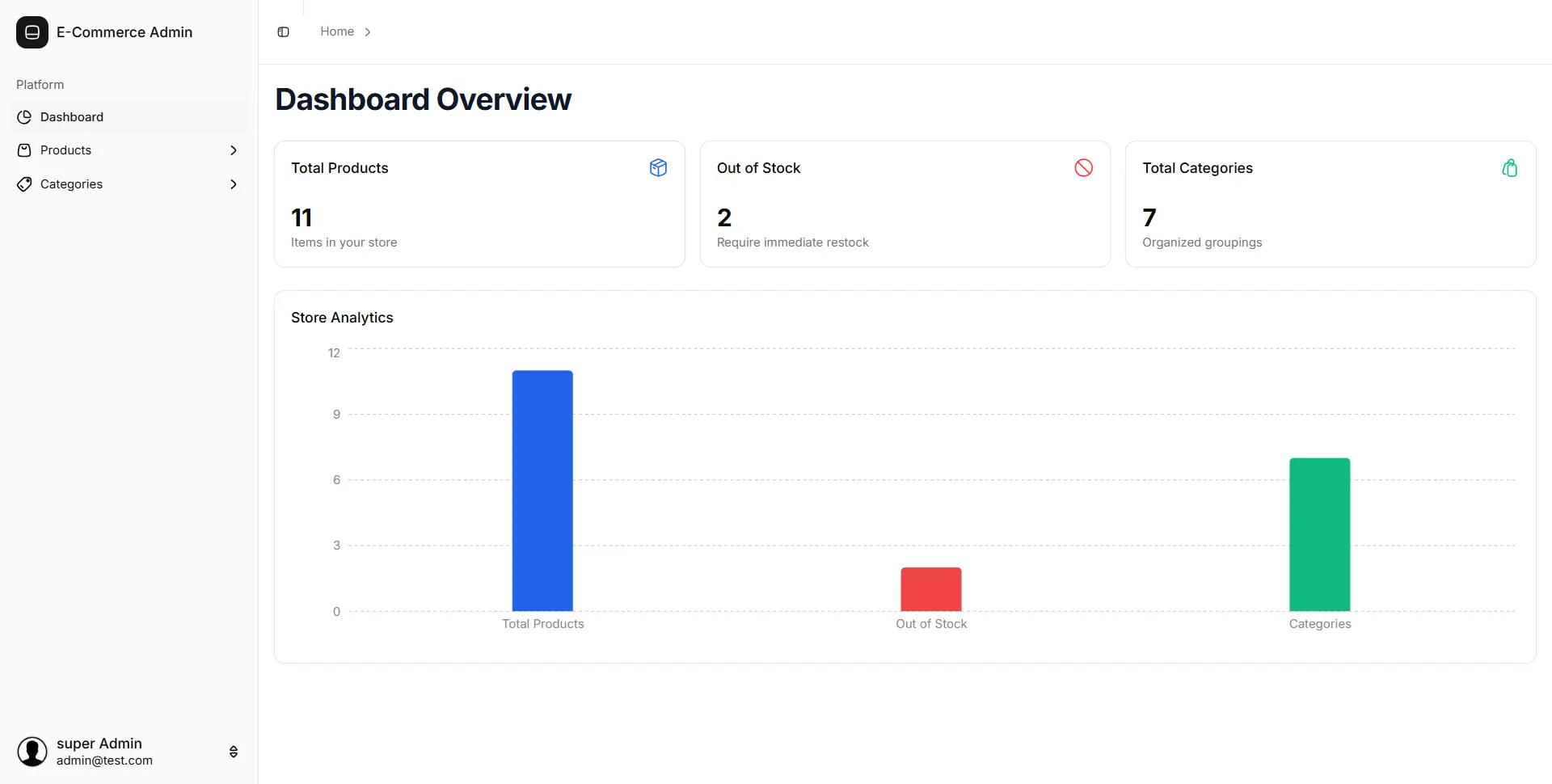1552x784 pixels.
Task: Click the Store Analytics chart title
Action: (342, 318)
